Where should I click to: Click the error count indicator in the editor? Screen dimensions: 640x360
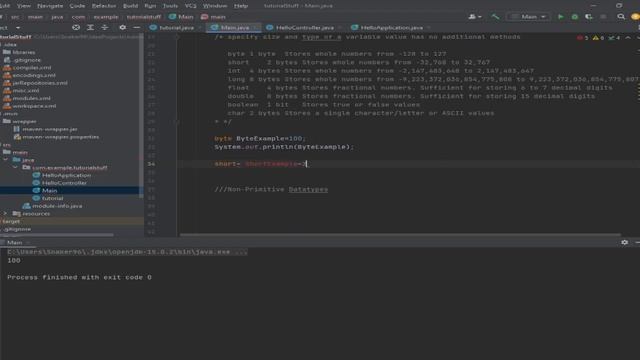pyautogui.click(x=582, y=38)
